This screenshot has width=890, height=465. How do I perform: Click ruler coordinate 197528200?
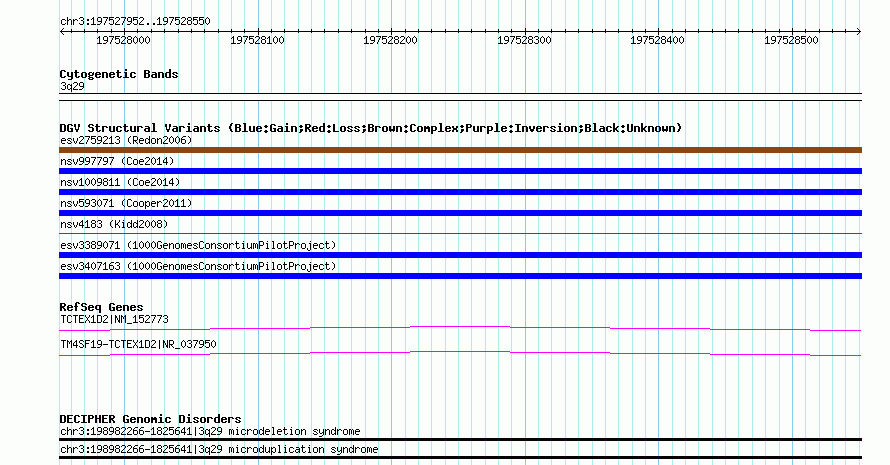tap(391, 40)
